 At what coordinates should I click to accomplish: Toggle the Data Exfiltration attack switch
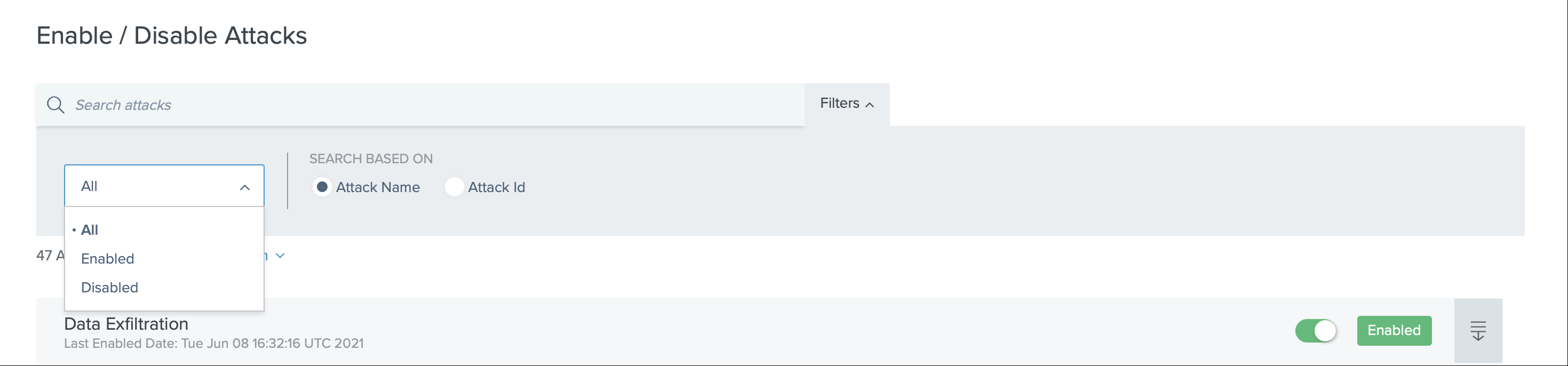click(x=1316, y=331)
